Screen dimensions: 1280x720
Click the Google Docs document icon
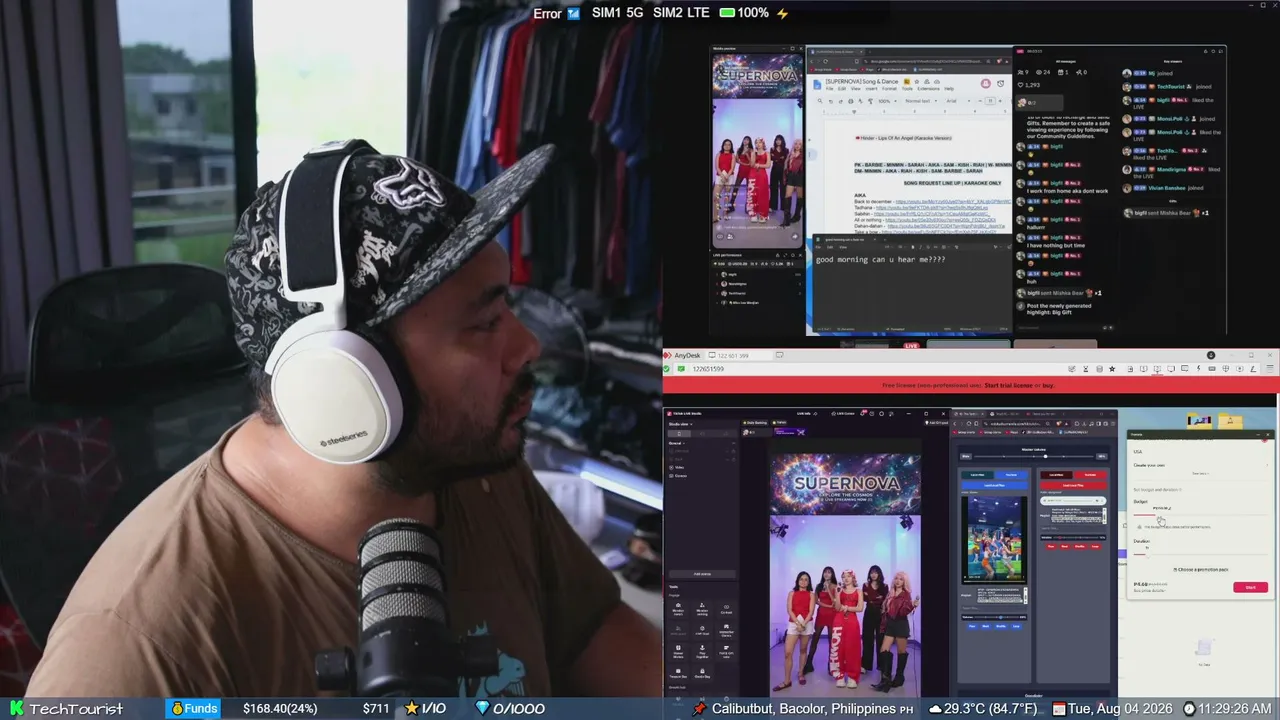point(817,85)
